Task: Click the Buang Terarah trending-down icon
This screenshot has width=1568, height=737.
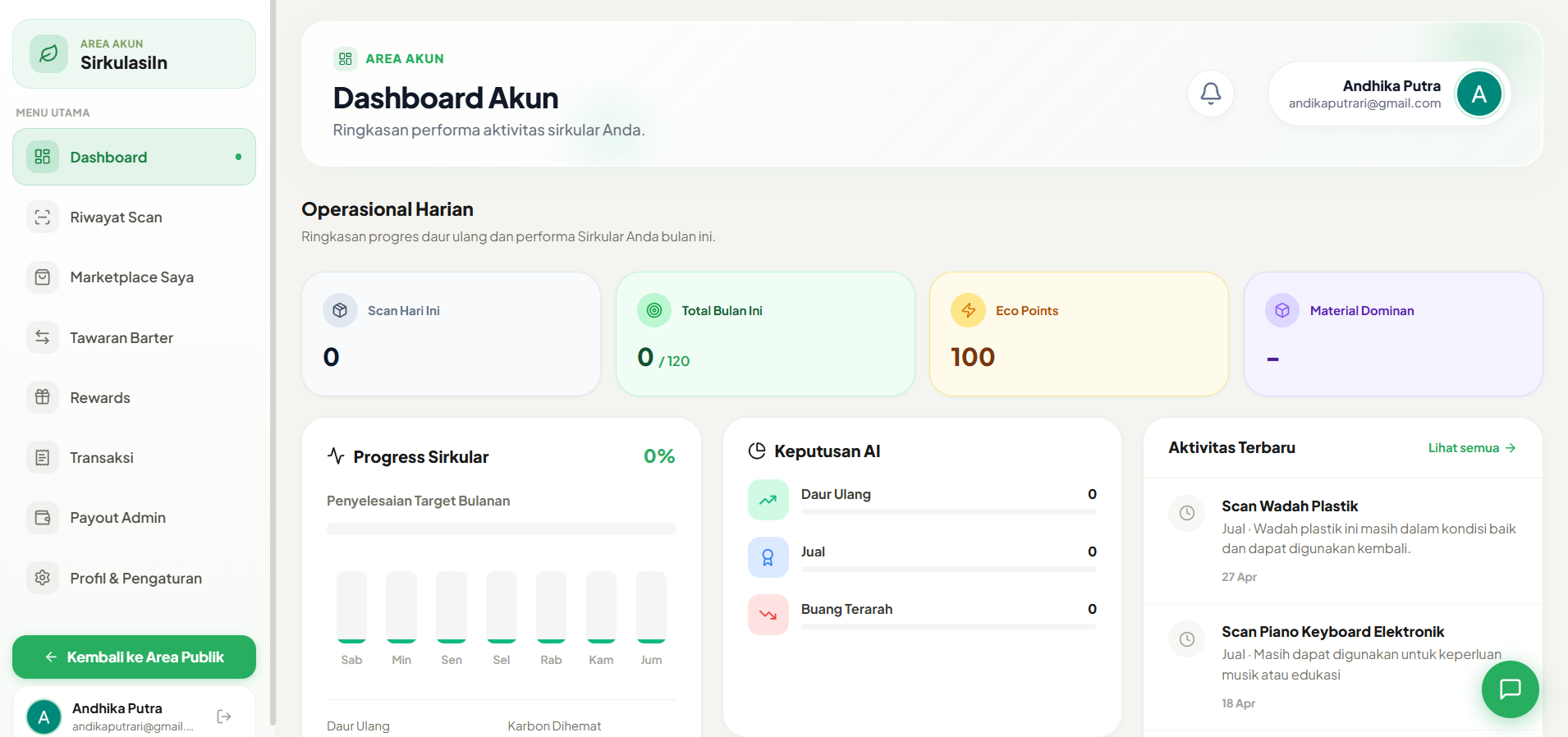Action: (x=768, y=615)
